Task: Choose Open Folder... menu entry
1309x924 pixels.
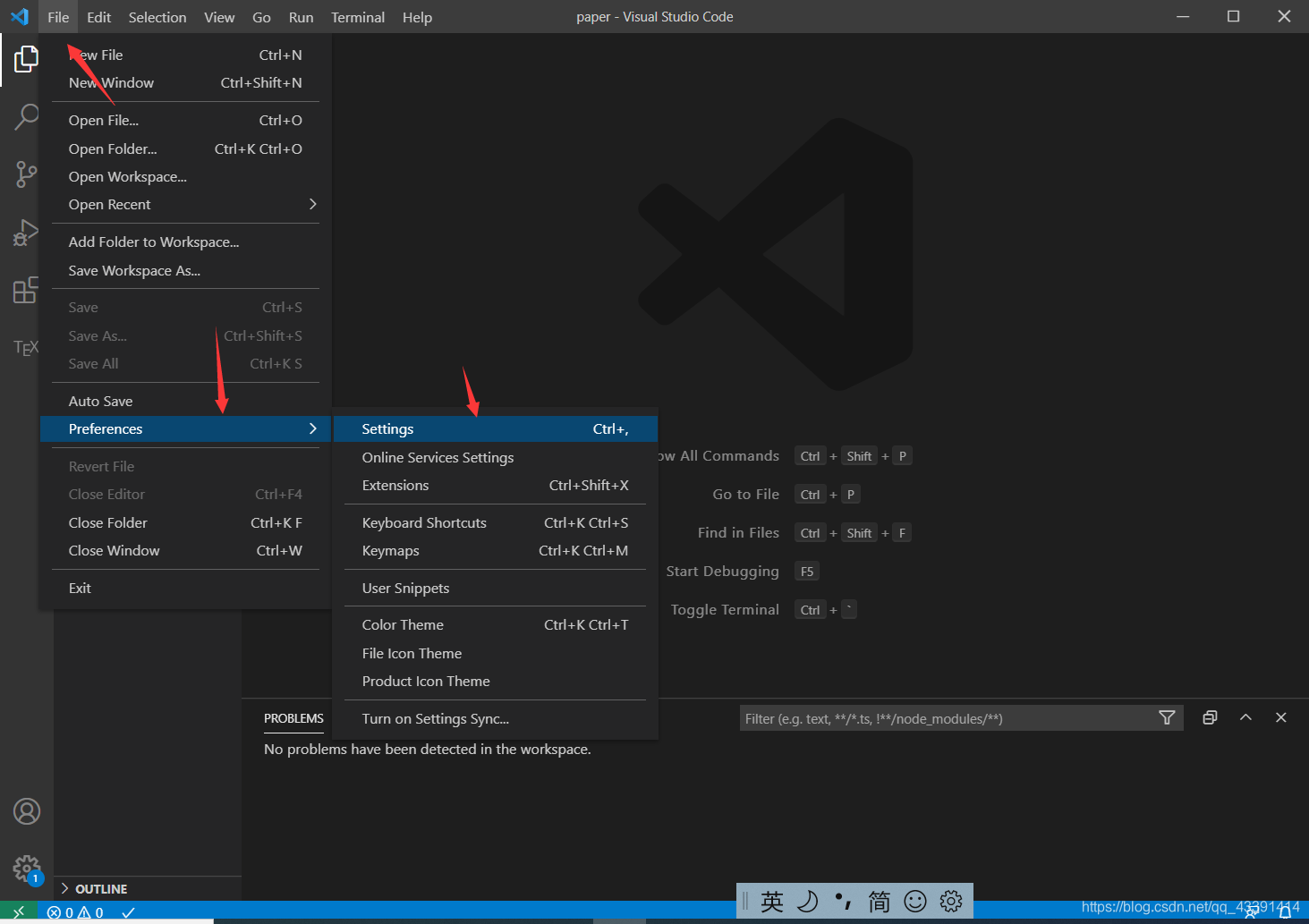Action: tap(185, 148)
